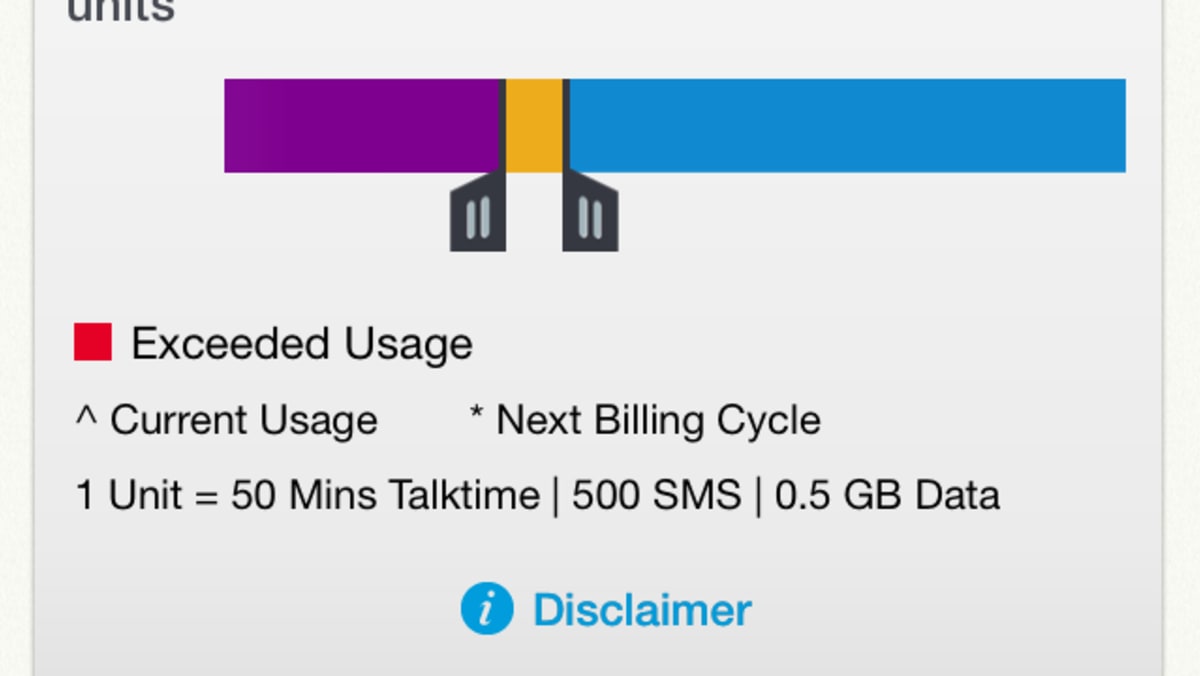Click the blue info icon beside Disclaimer
The image size is (1200, 676).
point(485,608)
